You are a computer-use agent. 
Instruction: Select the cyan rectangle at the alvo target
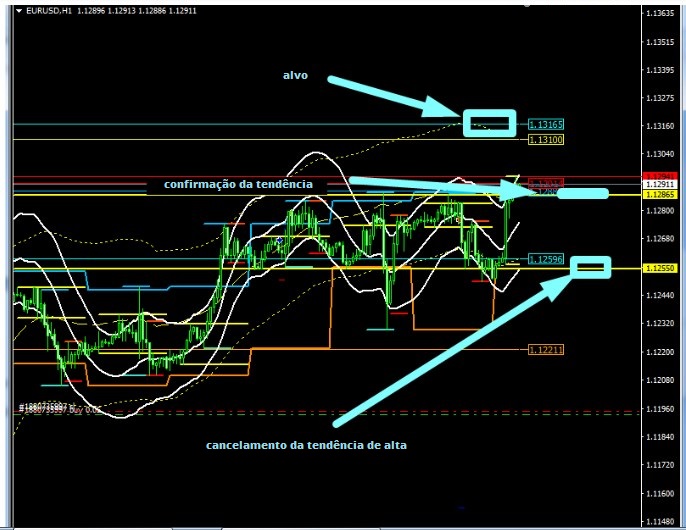click(x=489, y=122)
